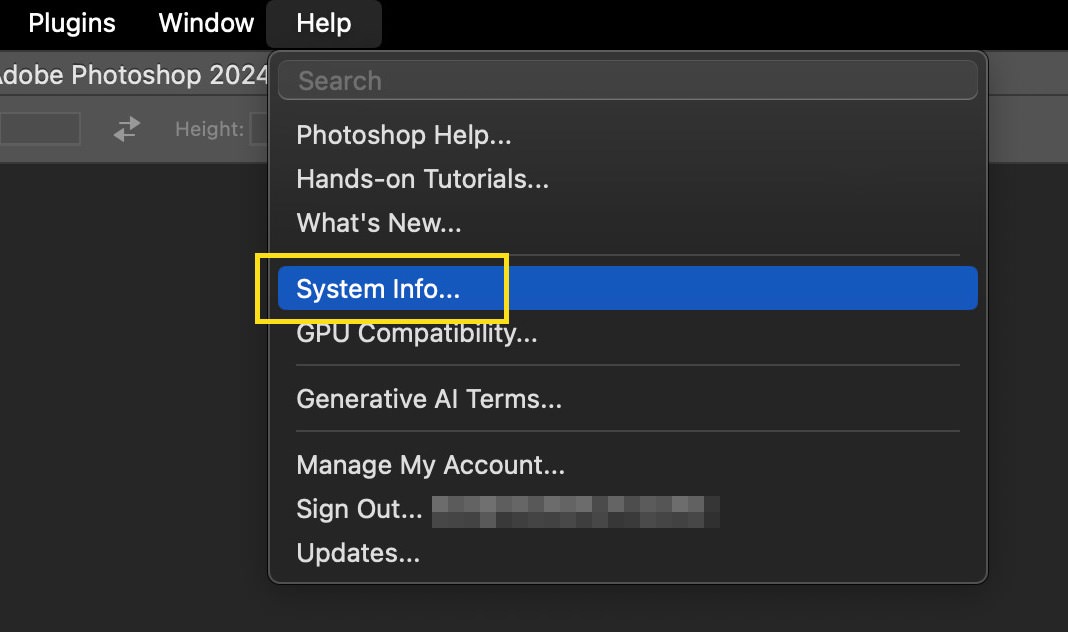Check GPU Compatibility
1068x632 pixels.
tap(417, 333)
